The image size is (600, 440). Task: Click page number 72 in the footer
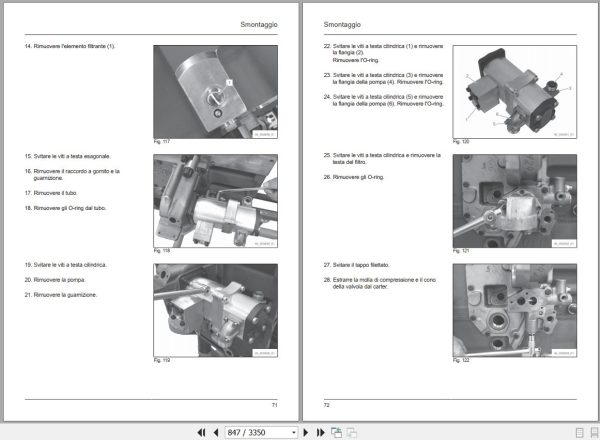tap(326, 405)
